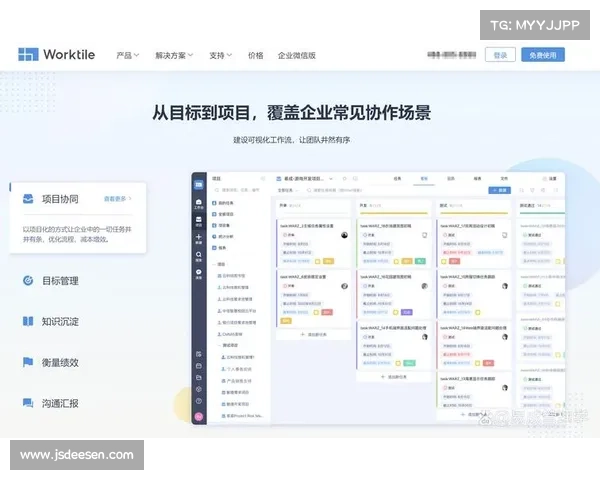Switch to the 看板 tab
This screenshot has width=600, height=480.
pyautogui.click(x=424, y=179)
